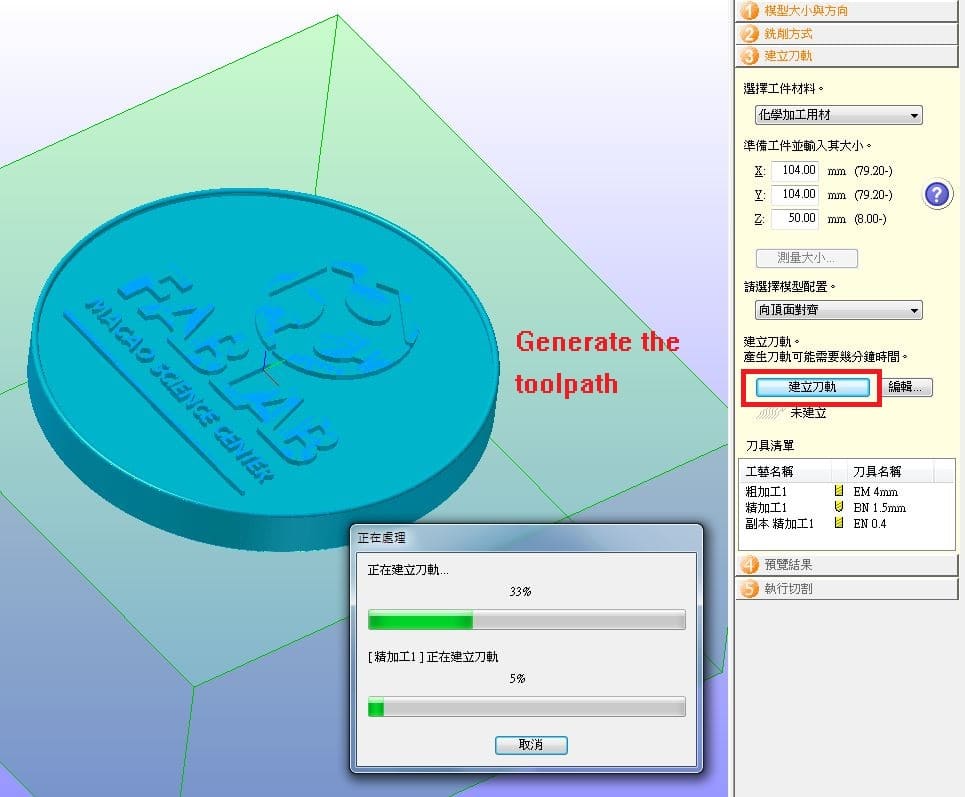Click the EN 0.4 tool icon
This screenshot has width=965, height=797.
coord(838,523)
